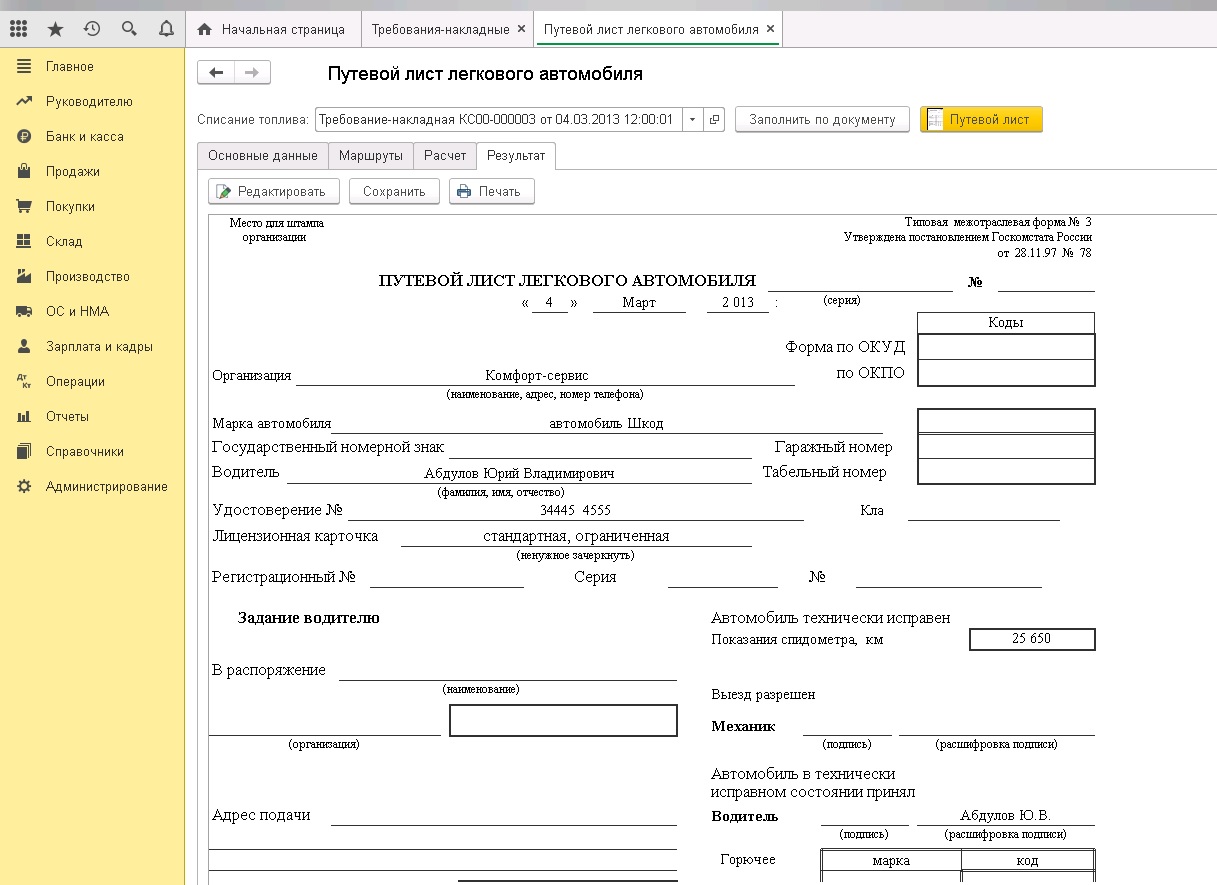Viewport: 1217px width, 885px height.
Task: Switch to the Расчет tab
Action: point(445,156)
